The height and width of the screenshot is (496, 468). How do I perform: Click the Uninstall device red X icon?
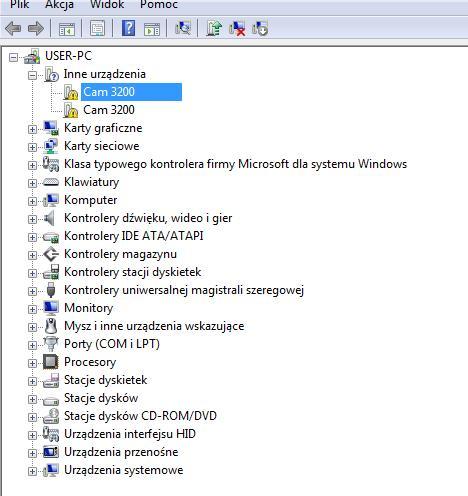coord(237,28)
